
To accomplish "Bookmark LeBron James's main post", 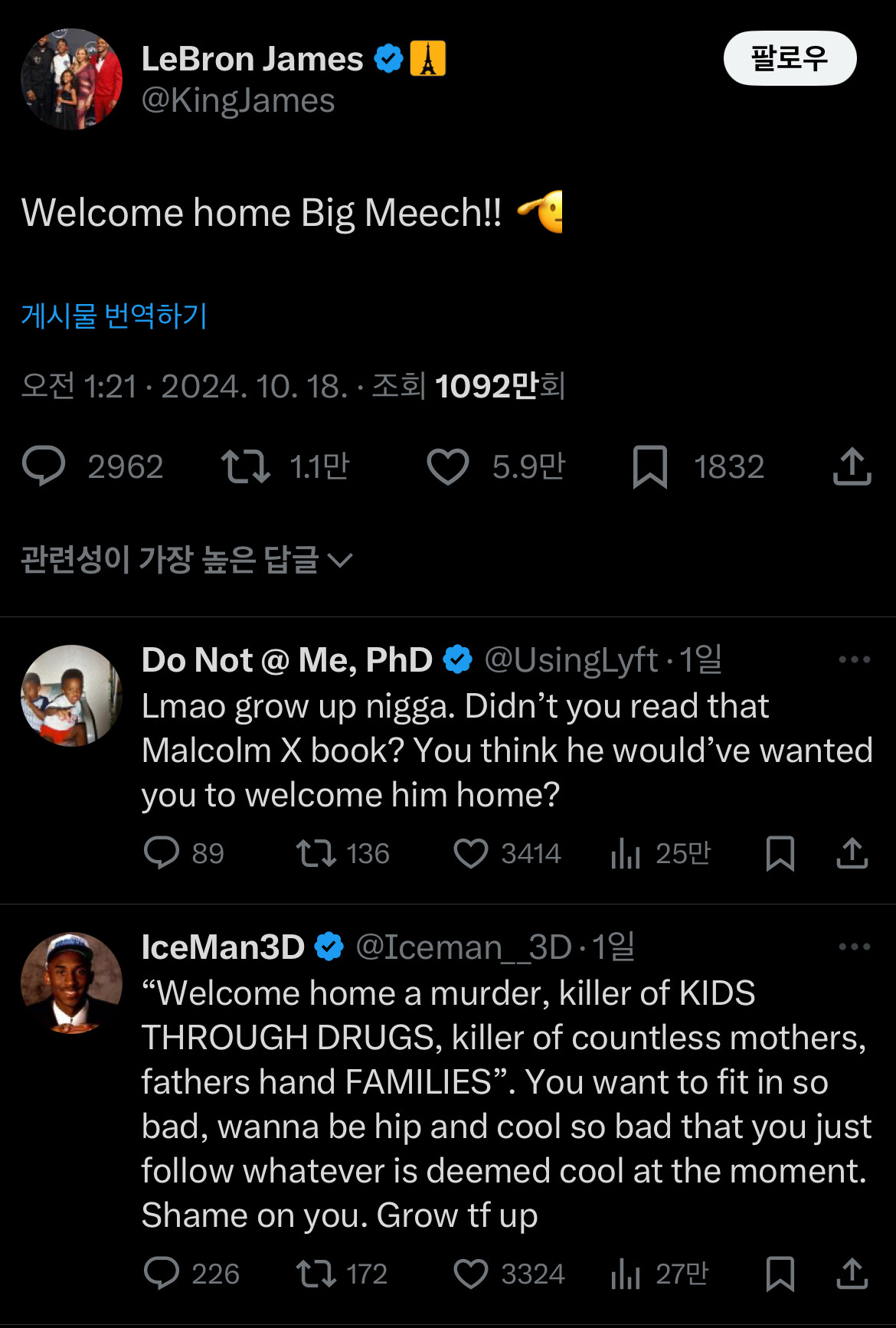I will (x=649, y=466).
